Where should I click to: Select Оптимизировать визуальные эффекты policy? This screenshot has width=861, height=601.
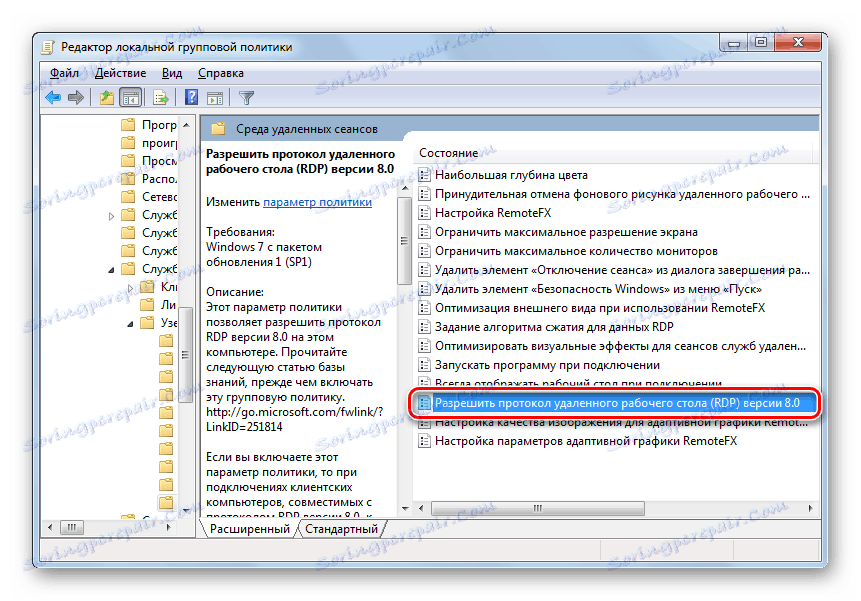pyautogui.click(x=620, y=346)
